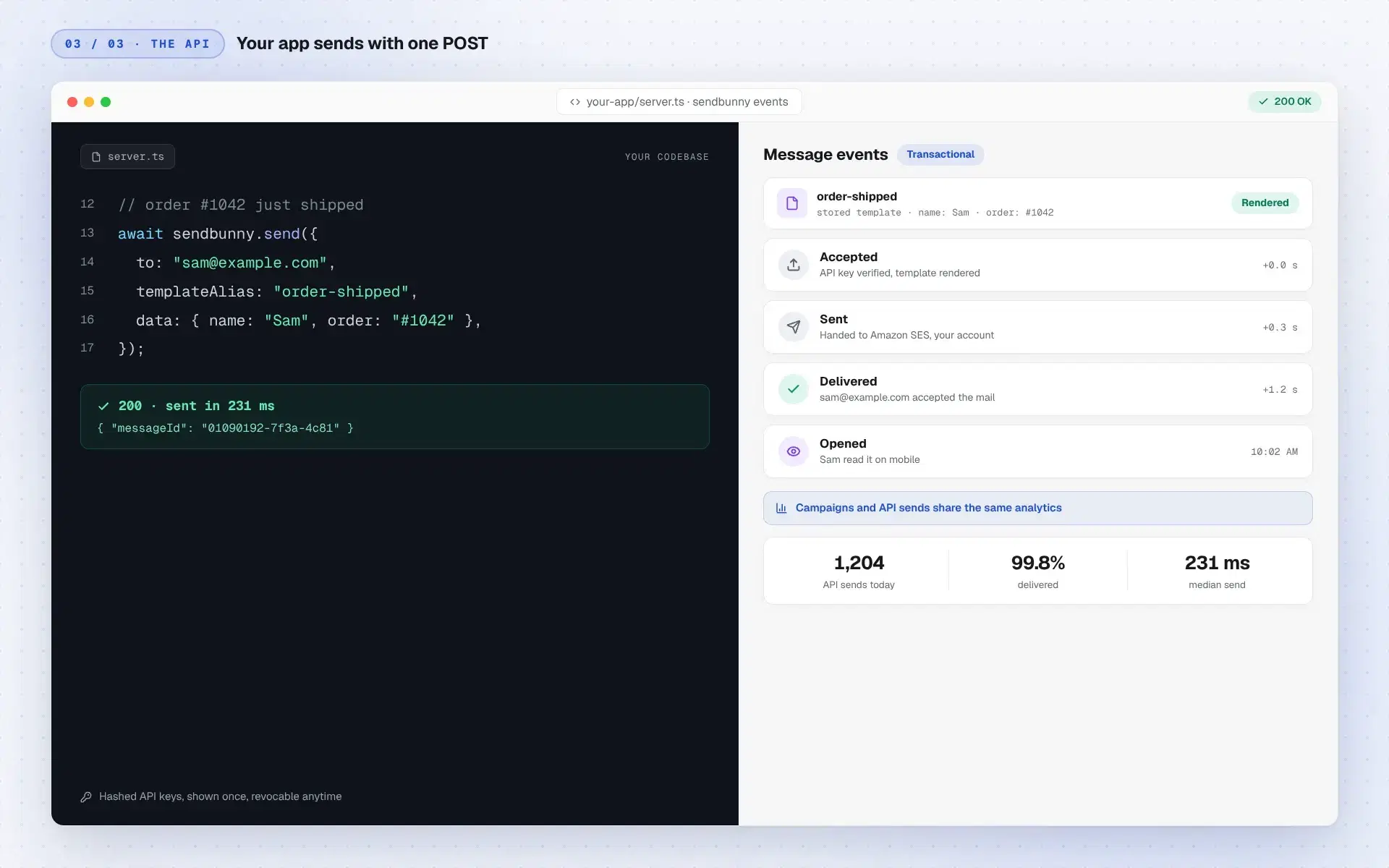This screenshot has height=868, width=1389.
Task: Click API key verified description text
Action: tap(899, 273)
